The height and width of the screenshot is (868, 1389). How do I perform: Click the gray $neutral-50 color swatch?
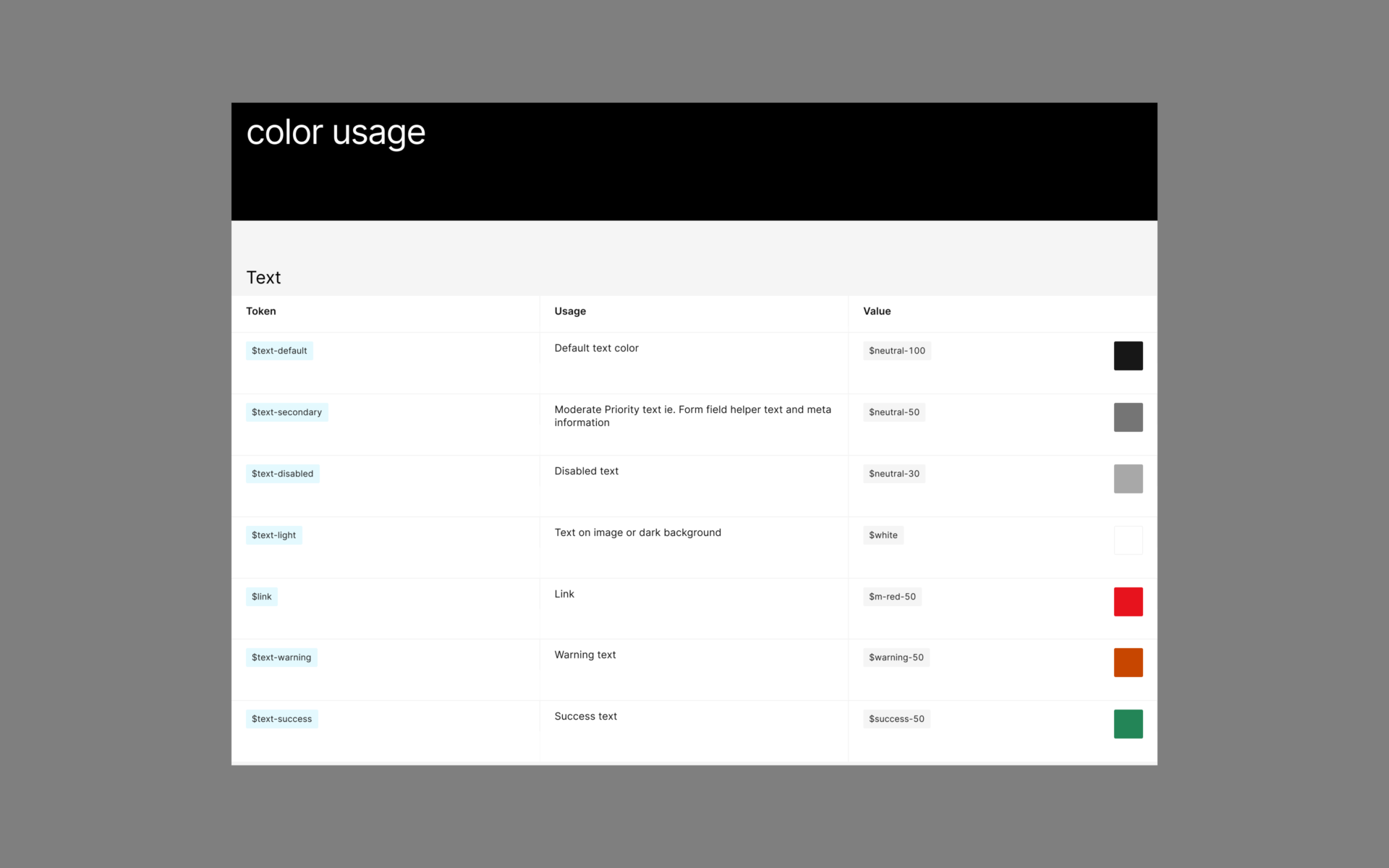pyautogui.click(x=1128, y=417)
